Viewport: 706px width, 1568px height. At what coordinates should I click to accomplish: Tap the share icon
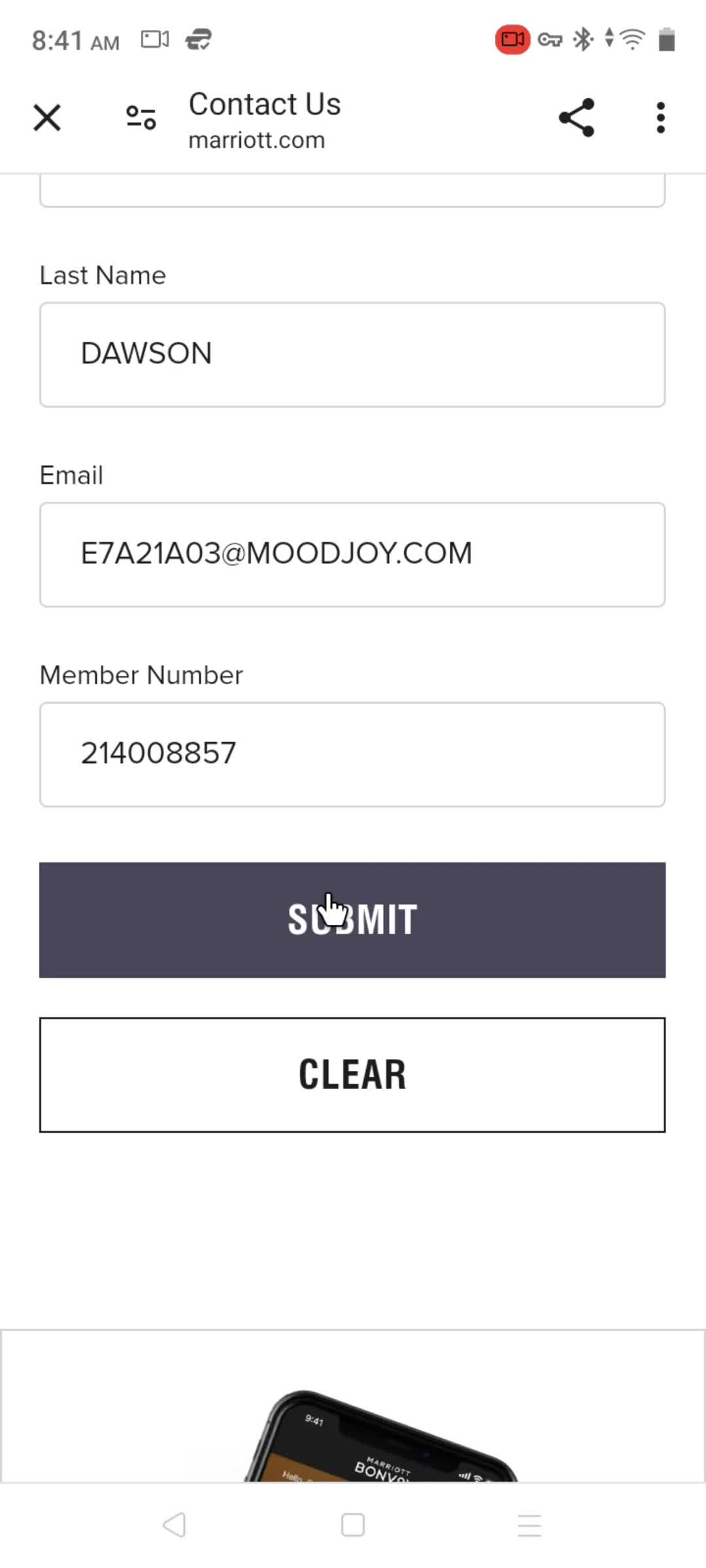(577, 118)
